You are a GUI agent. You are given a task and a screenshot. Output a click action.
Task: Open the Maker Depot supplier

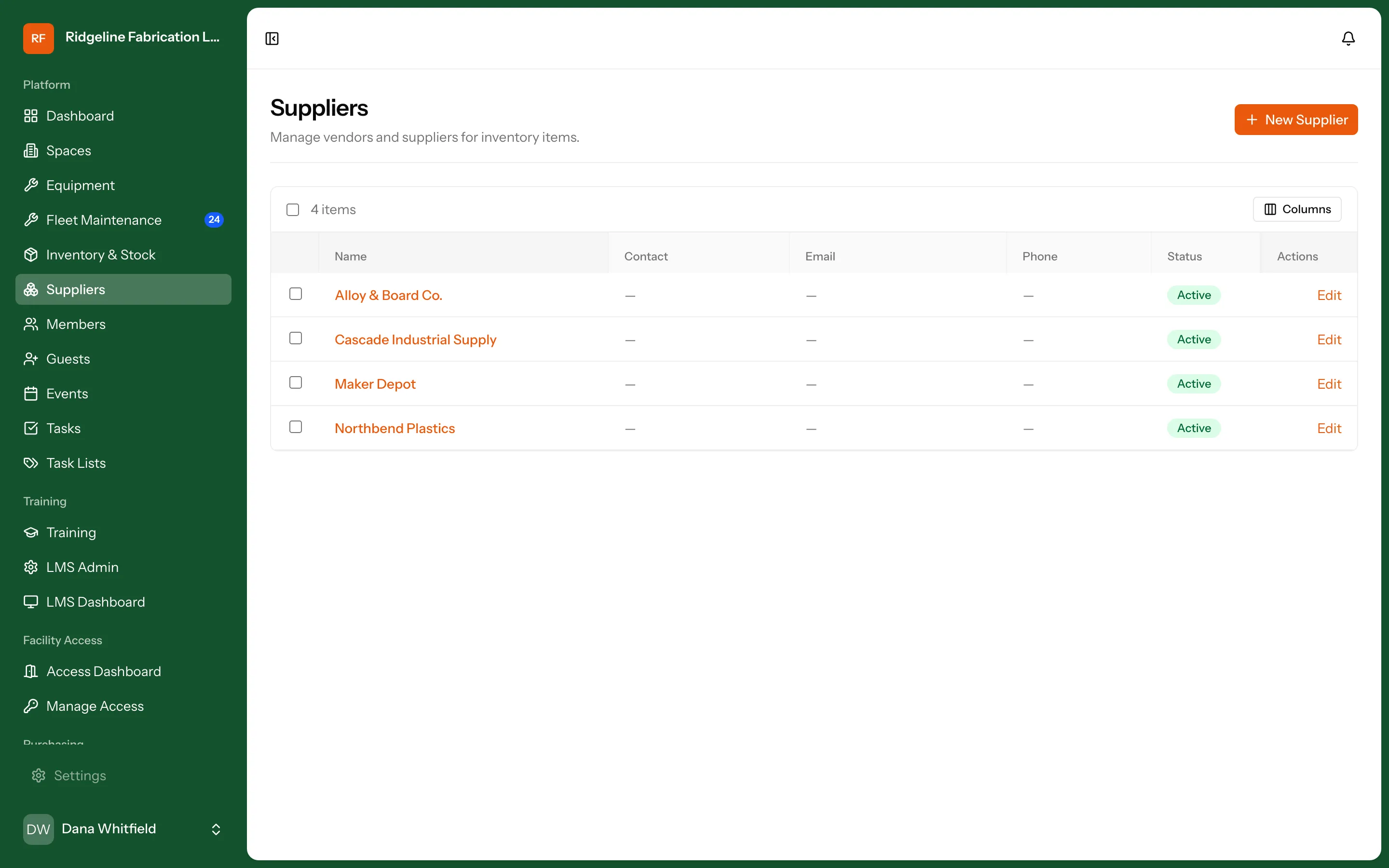pyautogui.click(x=375, y=384)
